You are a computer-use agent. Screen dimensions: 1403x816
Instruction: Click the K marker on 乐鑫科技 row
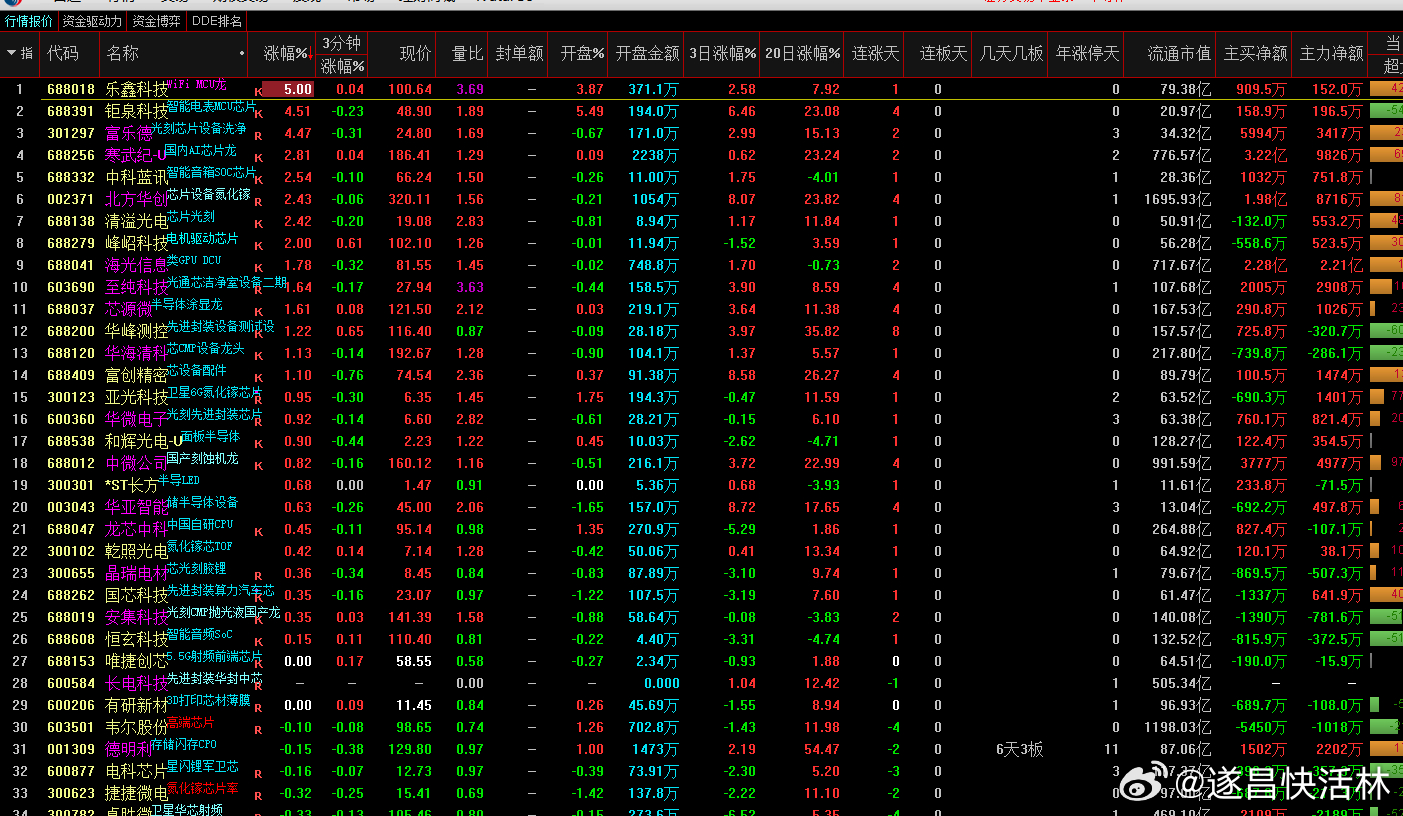tap(258, 92)
